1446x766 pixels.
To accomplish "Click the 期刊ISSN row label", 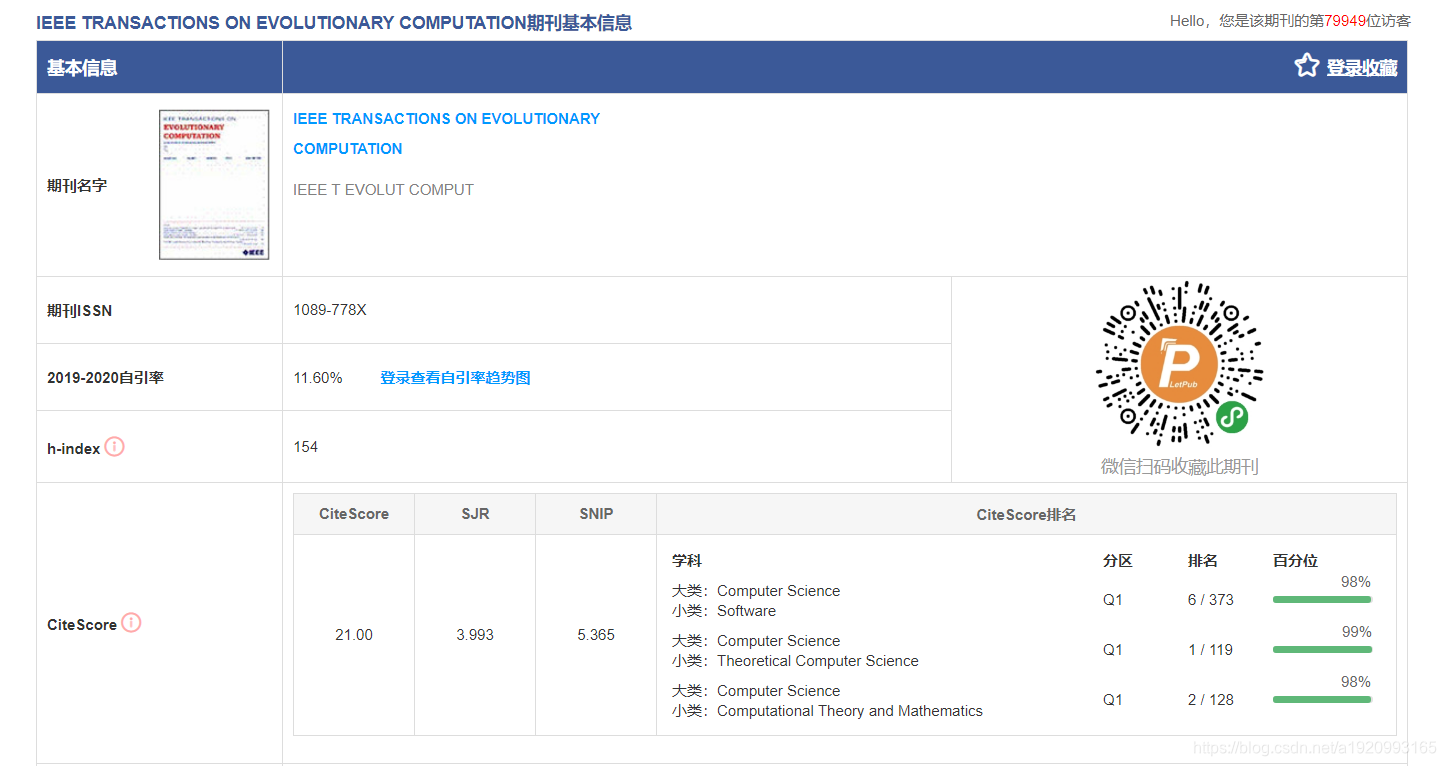I will (80, 311).
